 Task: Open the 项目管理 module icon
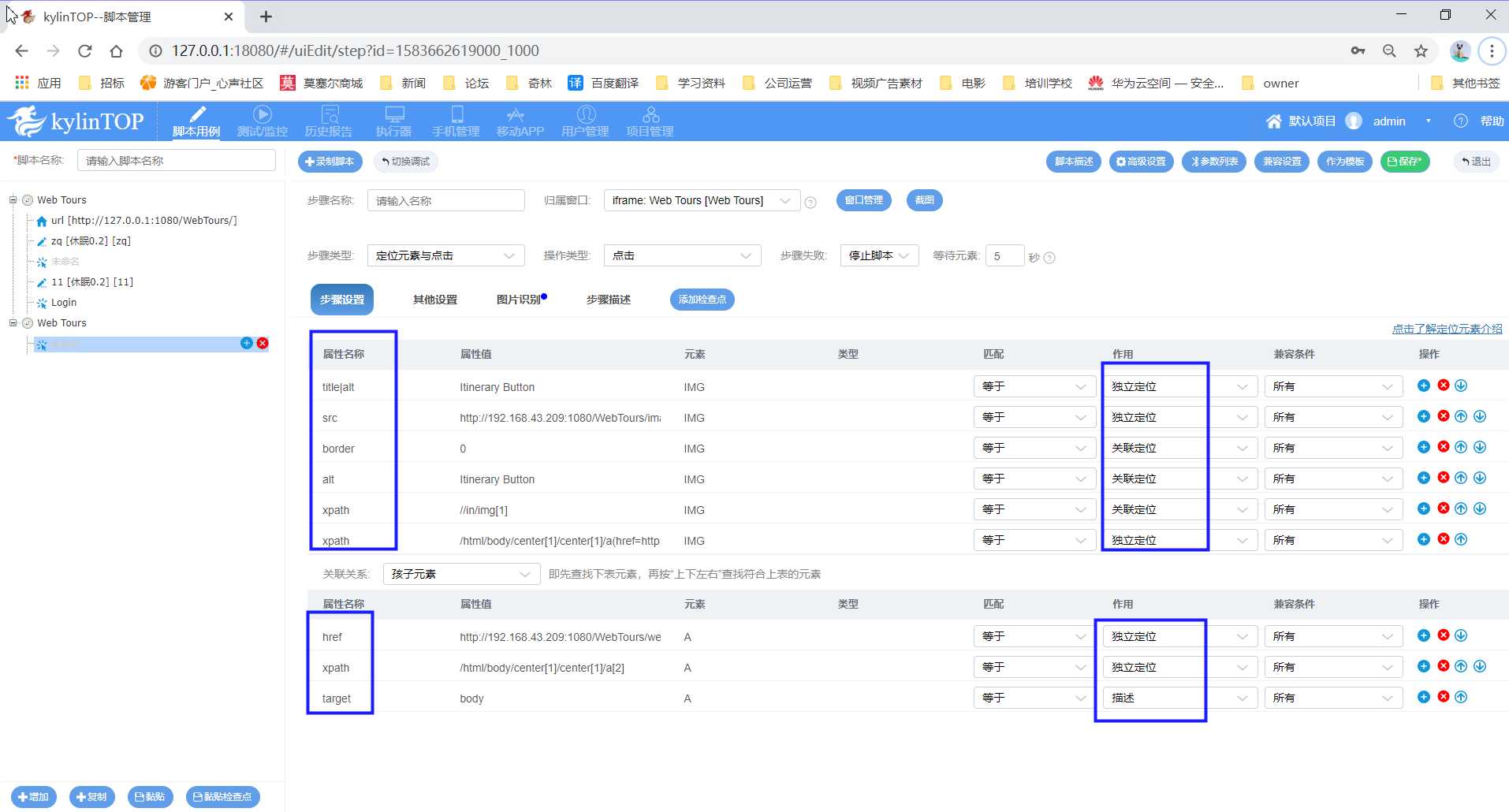650,114
